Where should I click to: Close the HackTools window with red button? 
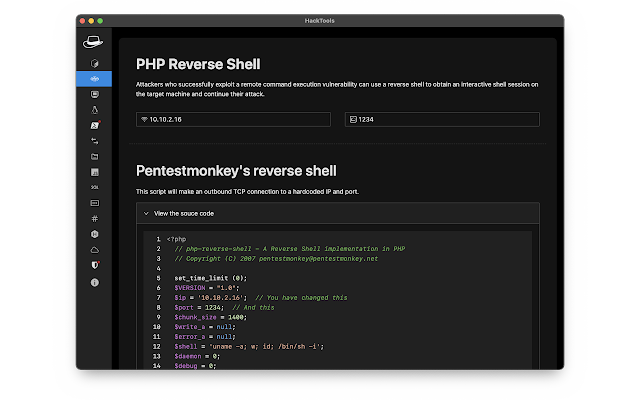click(x=82, y=20)
